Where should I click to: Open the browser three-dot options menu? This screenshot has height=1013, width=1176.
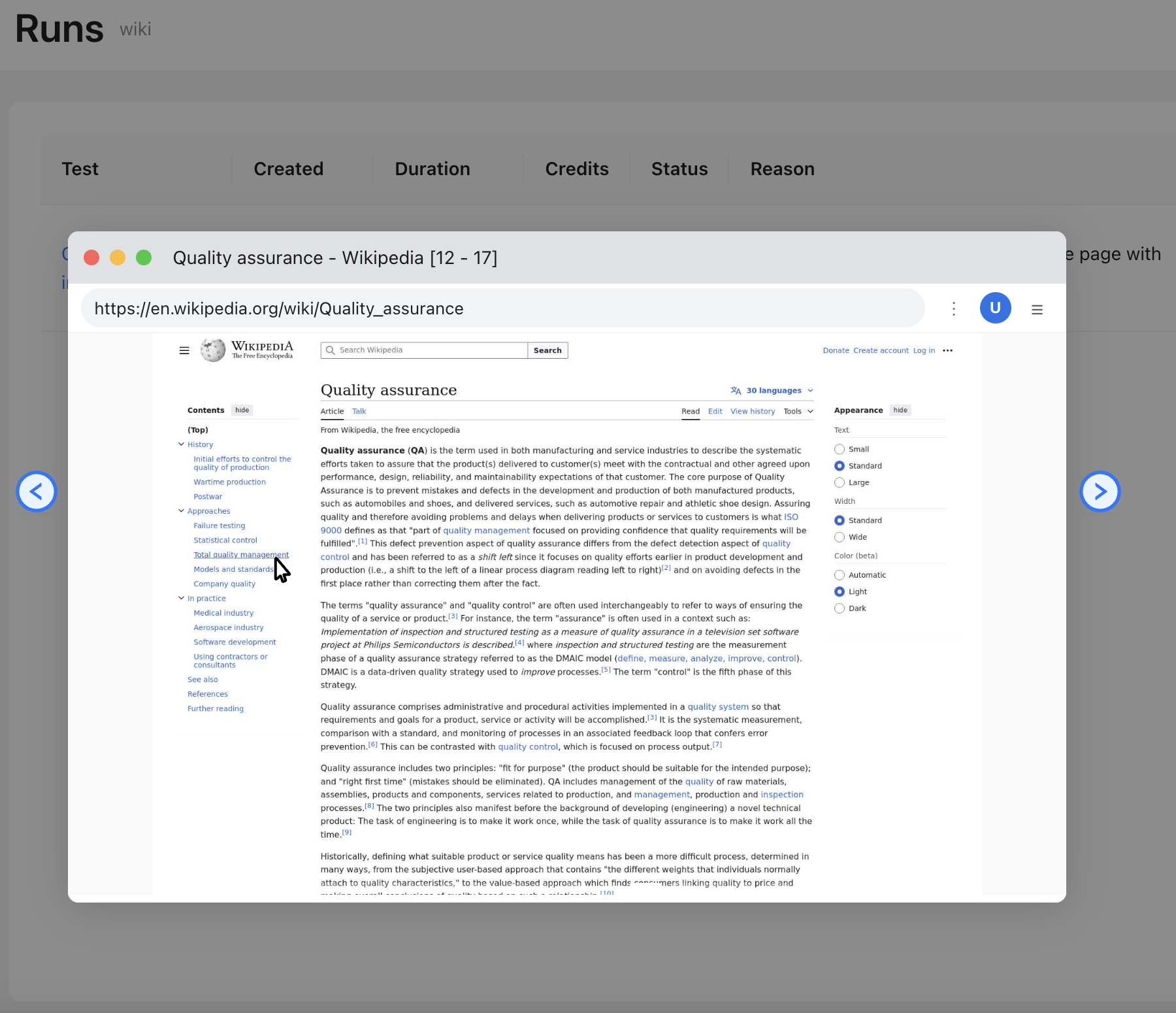click(954, 308)
